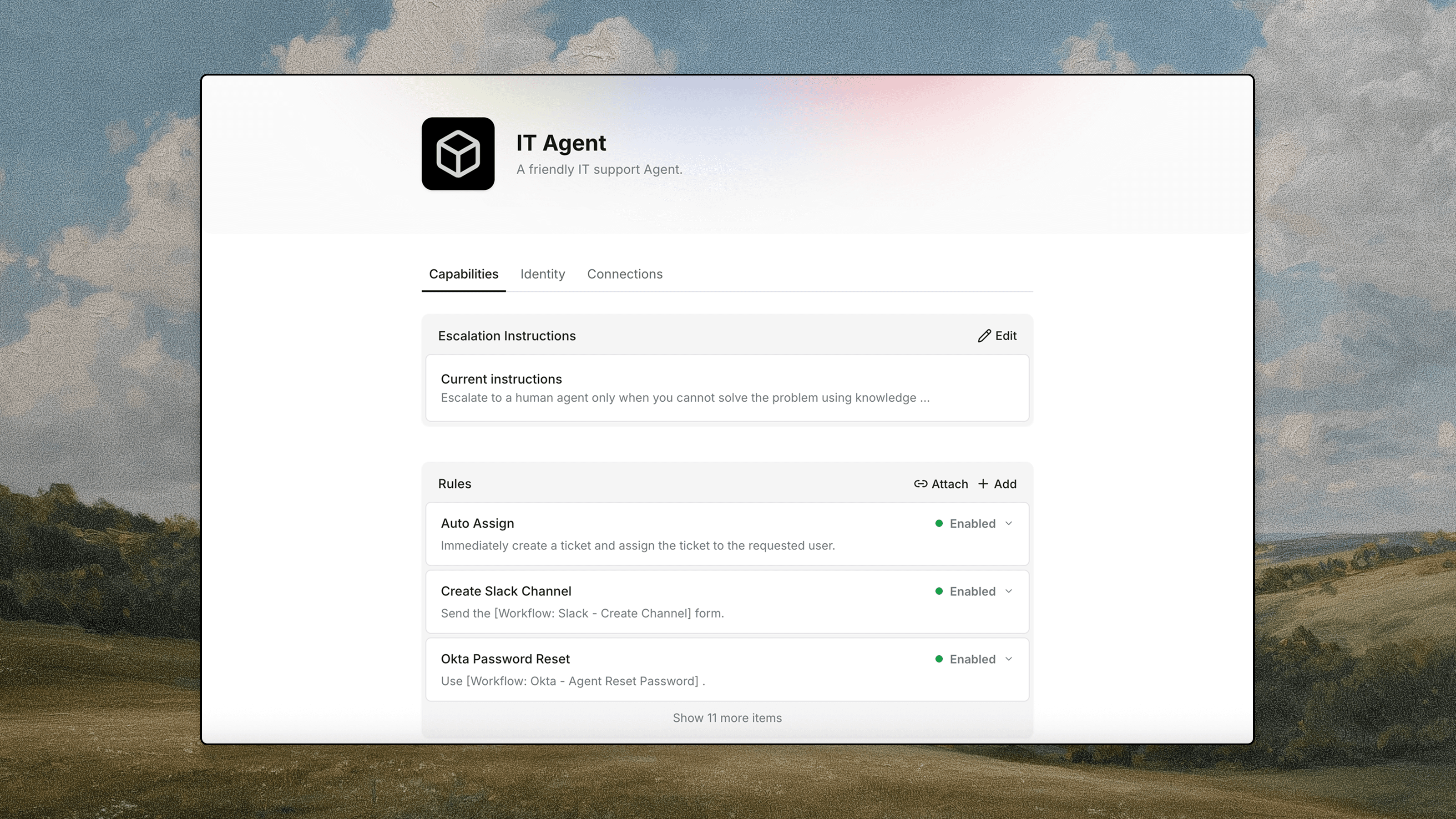1456x819 pixels.
Task: Select the Capabilities tab
Action: (464, 274)
